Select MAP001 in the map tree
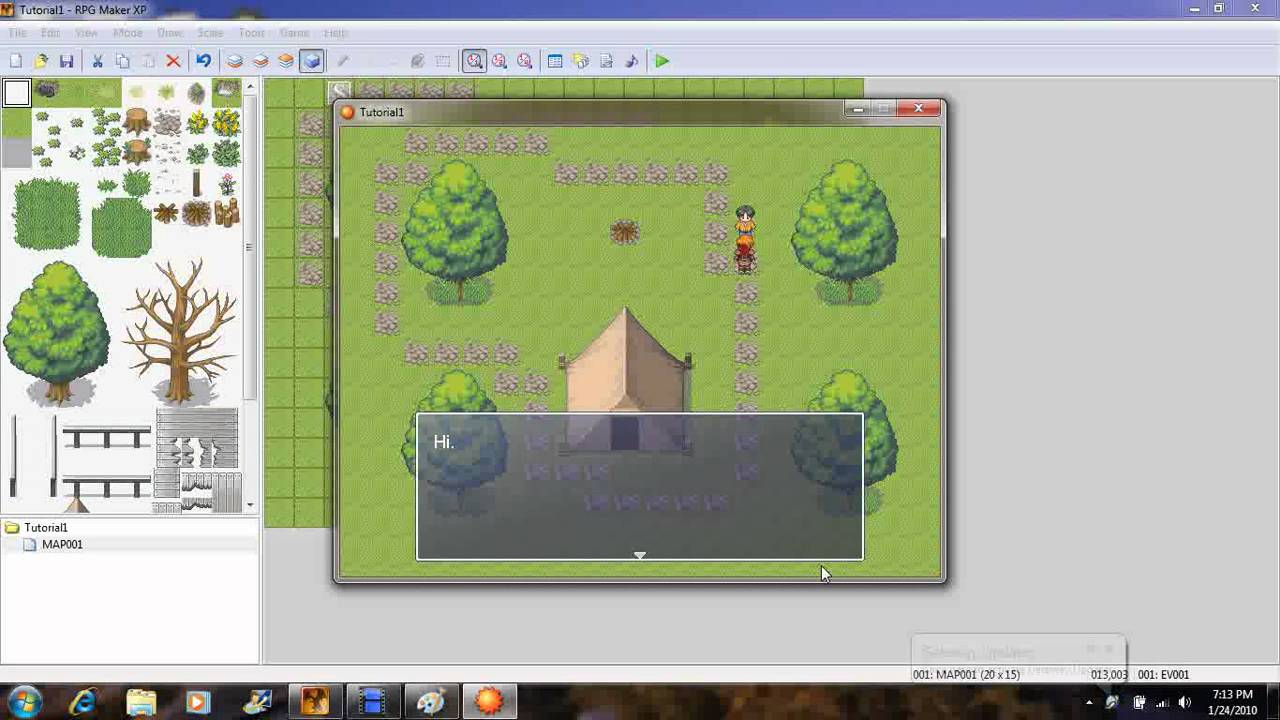 62,544
